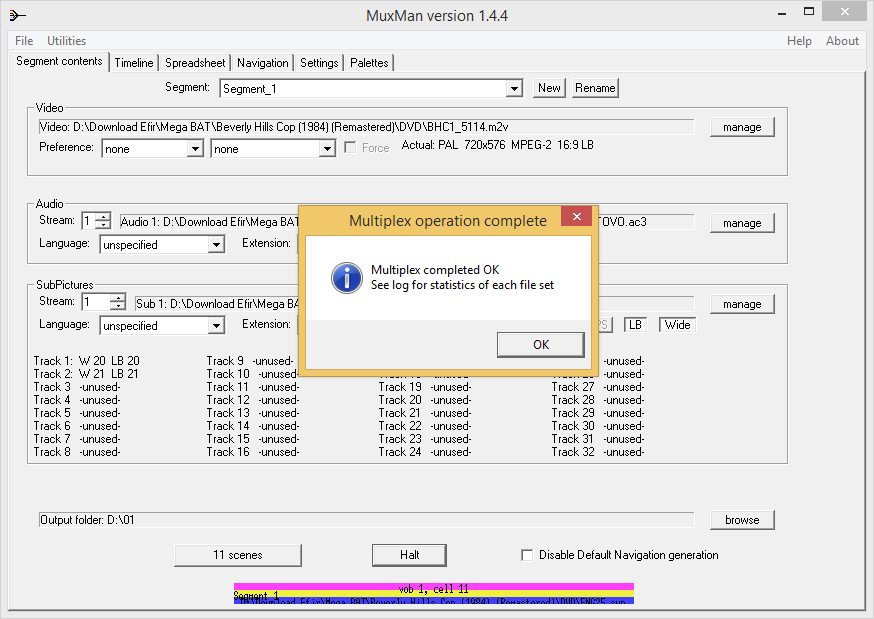Viewport: 874px width, 619px height.
Task: Toggle the LB subpicture button
Action: coord(635,325)
